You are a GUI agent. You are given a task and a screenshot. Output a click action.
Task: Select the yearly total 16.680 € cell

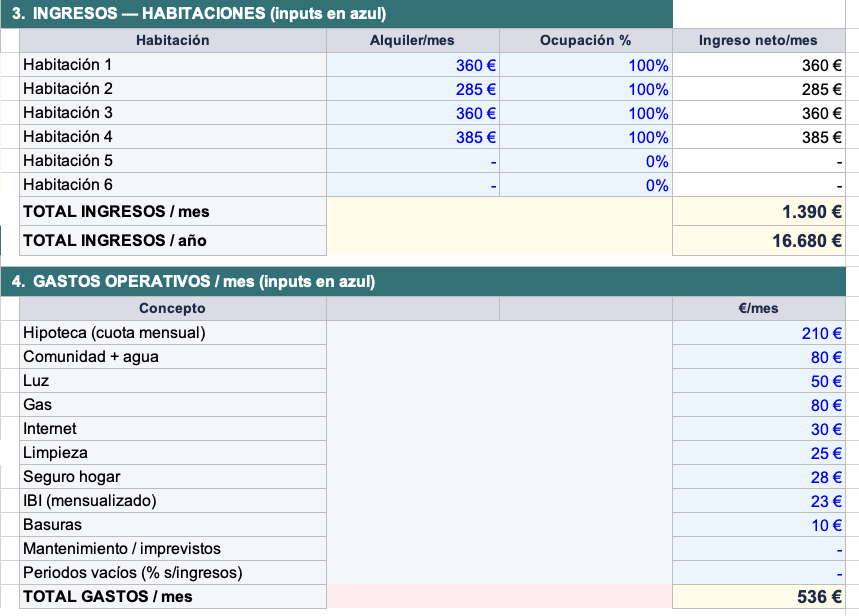coord(759,241)
